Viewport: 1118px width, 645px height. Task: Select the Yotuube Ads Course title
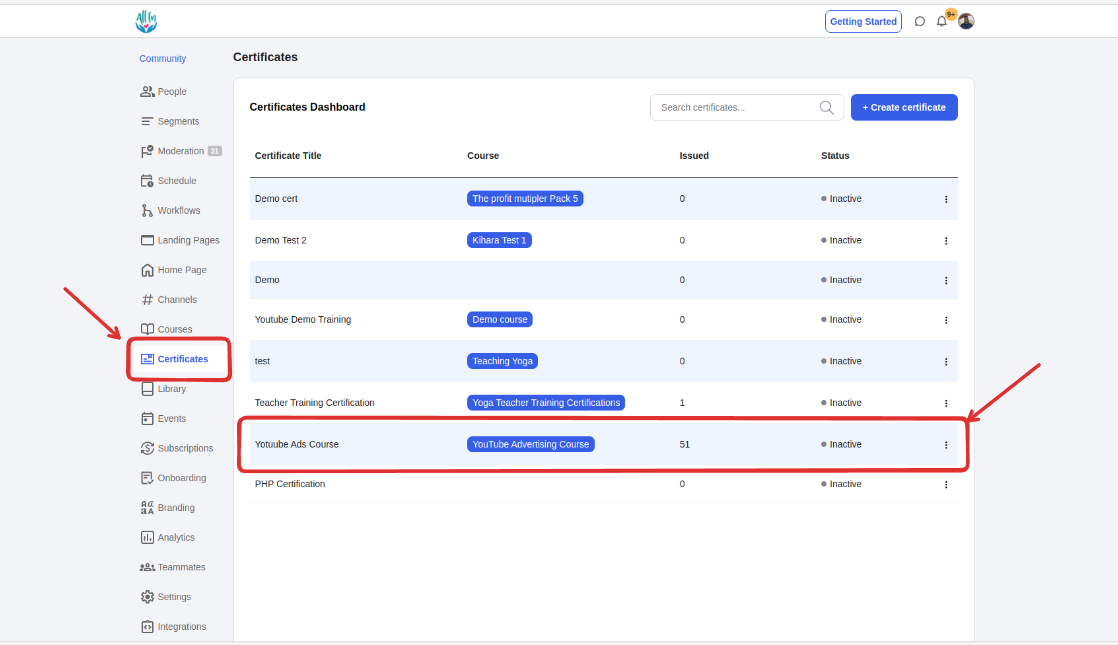[x=297, y=444]
